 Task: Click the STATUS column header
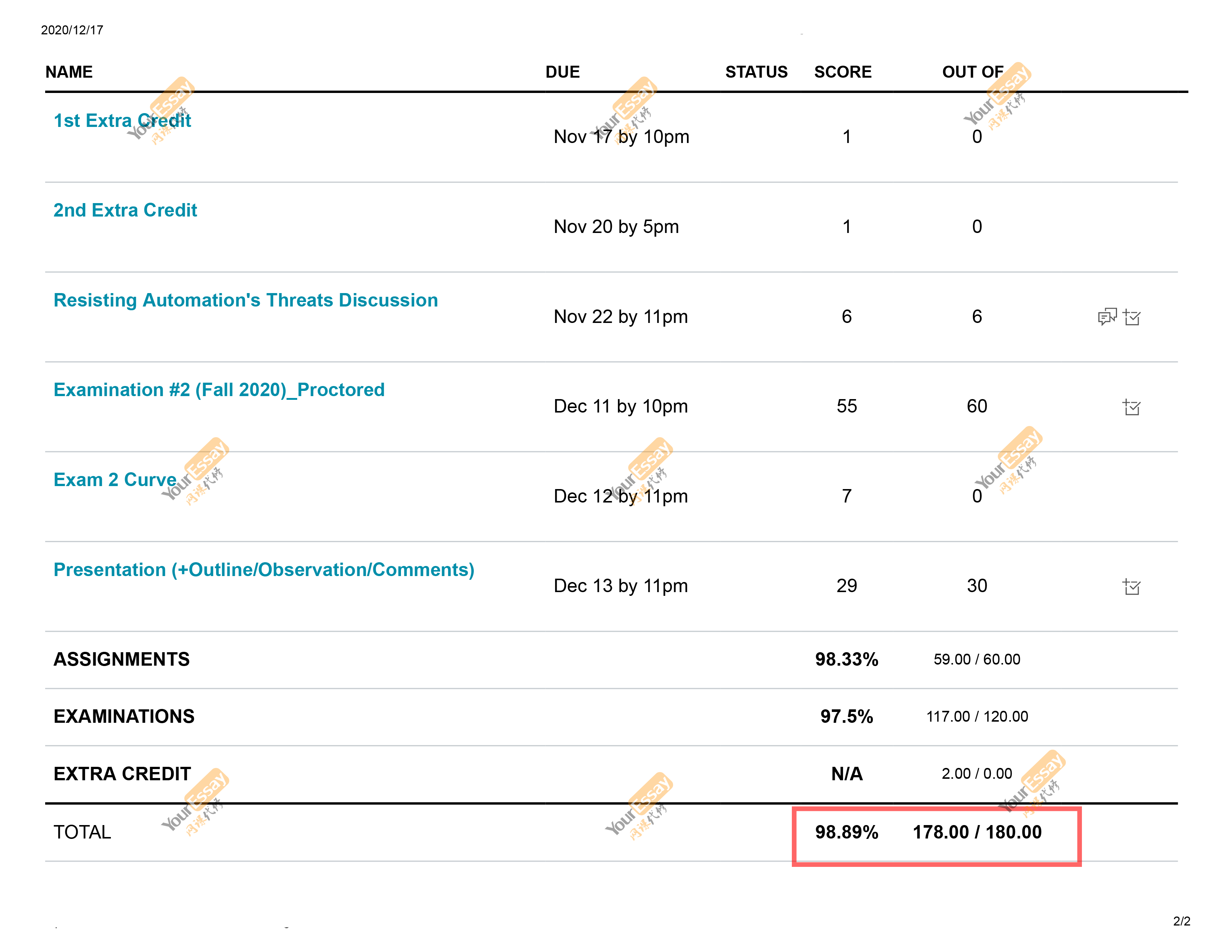tap(756, 72)
